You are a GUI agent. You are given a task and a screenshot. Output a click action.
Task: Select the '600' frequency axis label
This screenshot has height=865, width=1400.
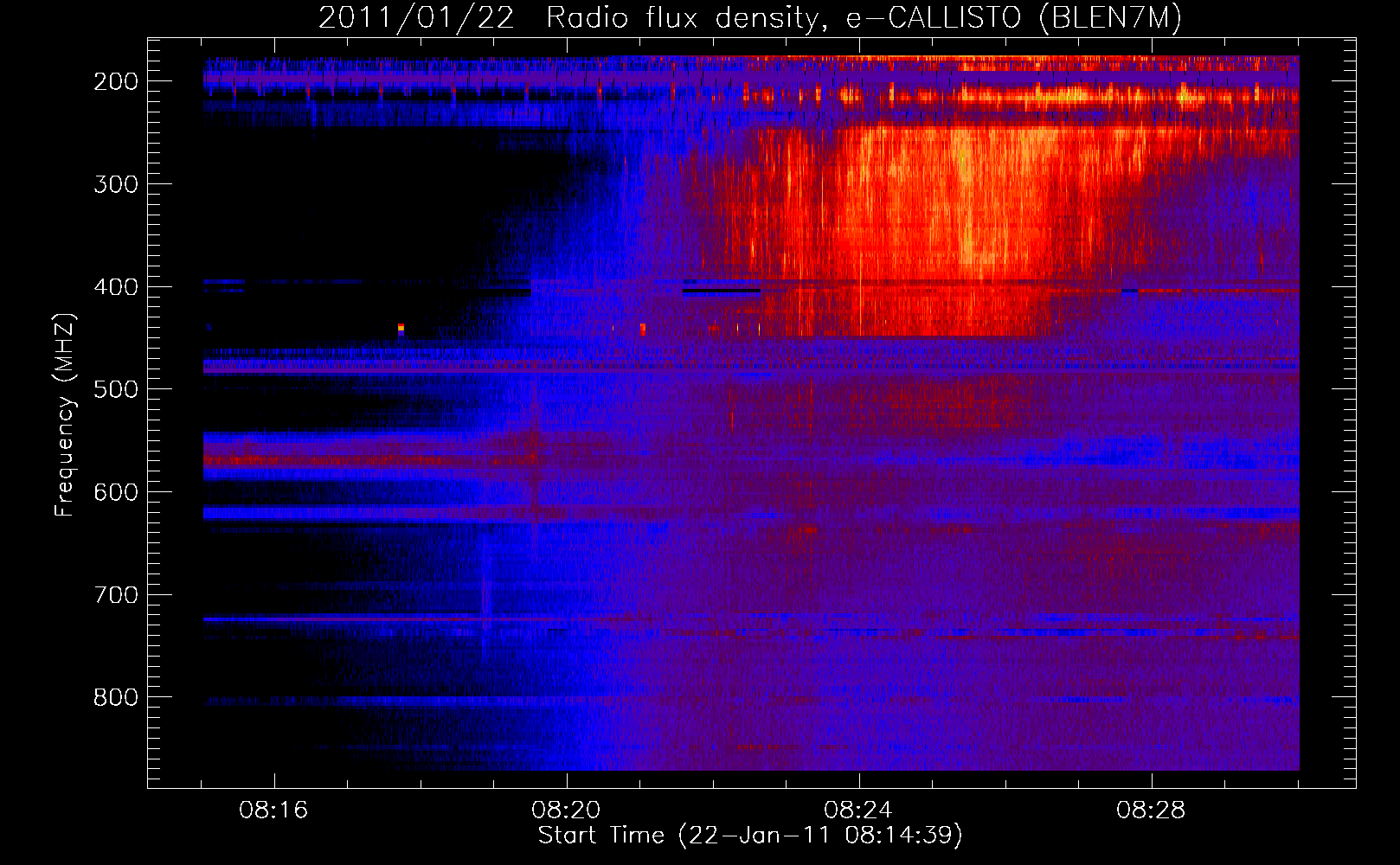pos(116,493)
